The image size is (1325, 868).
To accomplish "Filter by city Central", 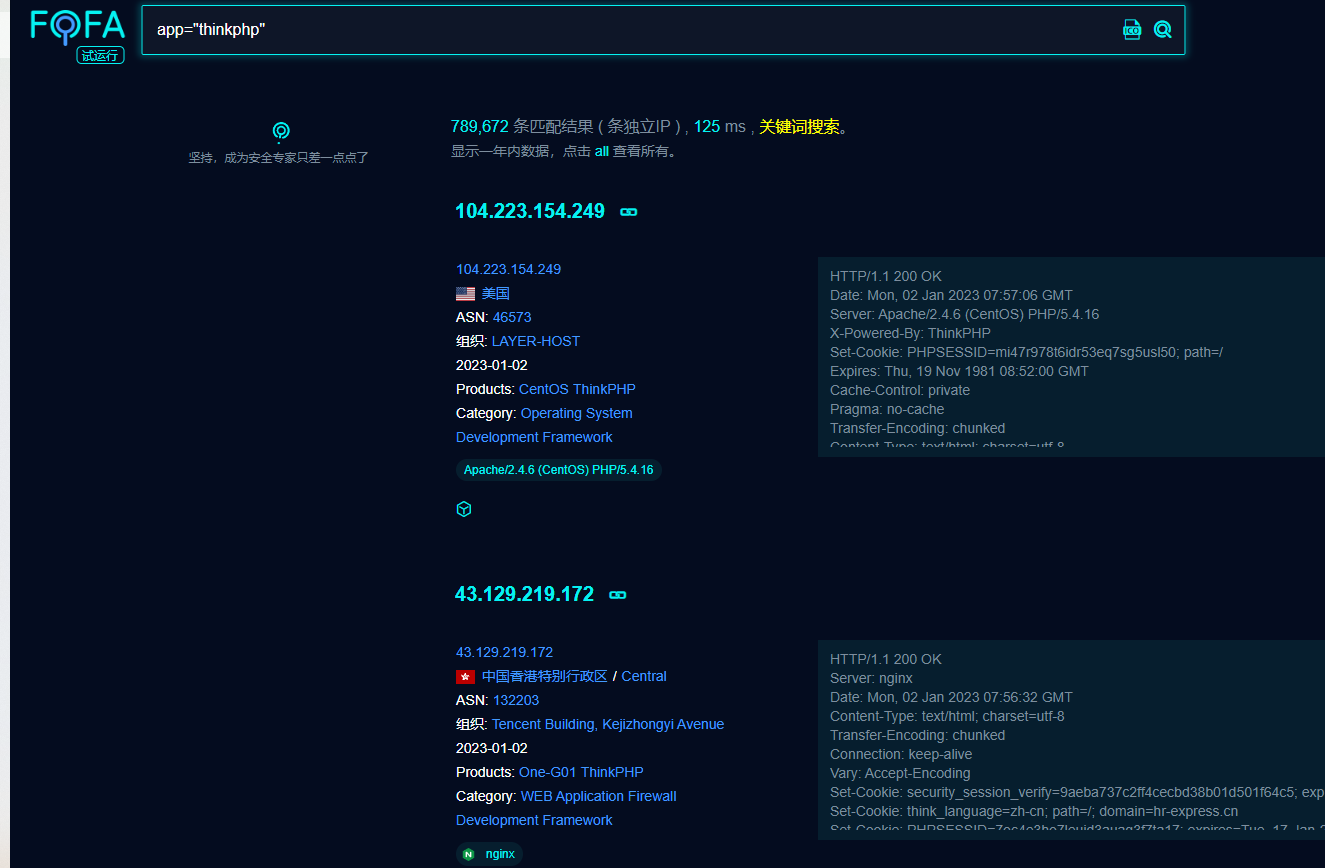I will (x=644, y=676).
